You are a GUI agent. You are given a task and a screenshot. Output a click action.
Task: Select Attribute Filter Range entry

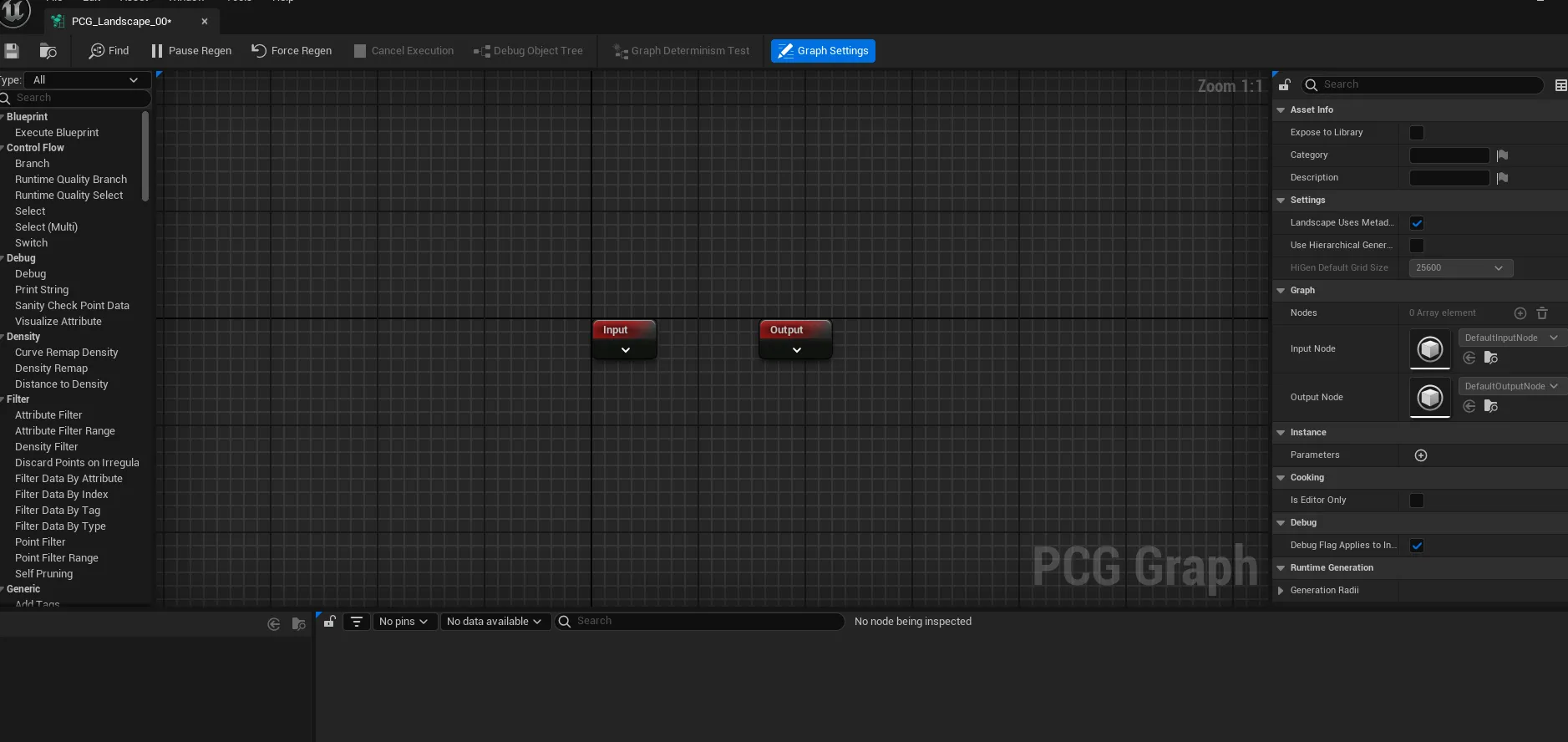coord(65,431)
